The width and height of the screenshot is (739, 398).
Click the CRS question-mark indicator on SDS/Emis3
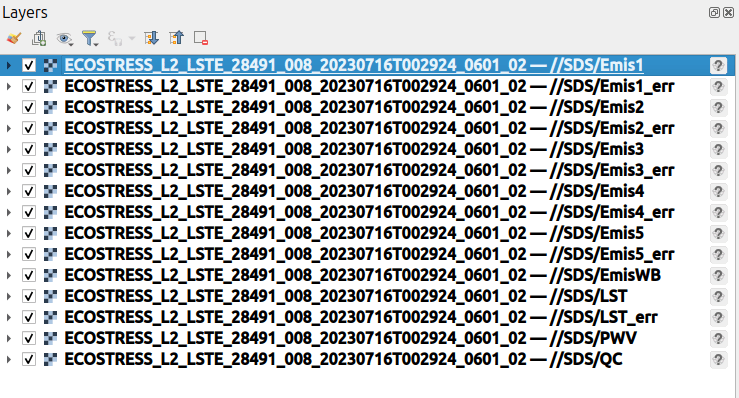pyautogui.click(x=718, y=149)
